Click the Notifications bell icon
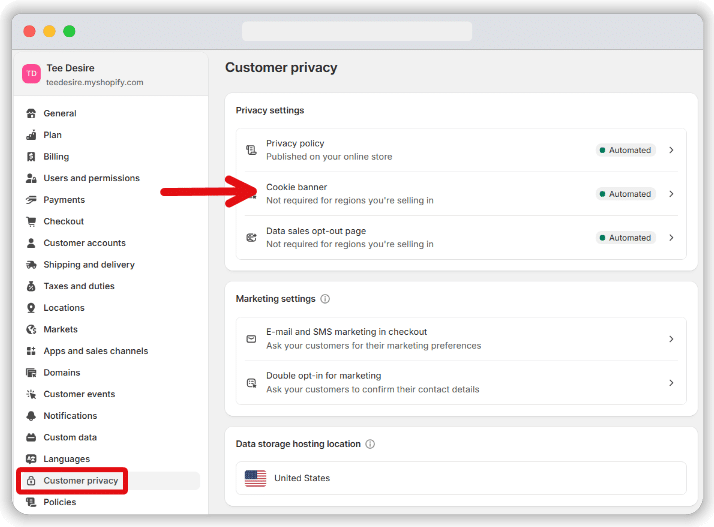 tap(31, 416)
